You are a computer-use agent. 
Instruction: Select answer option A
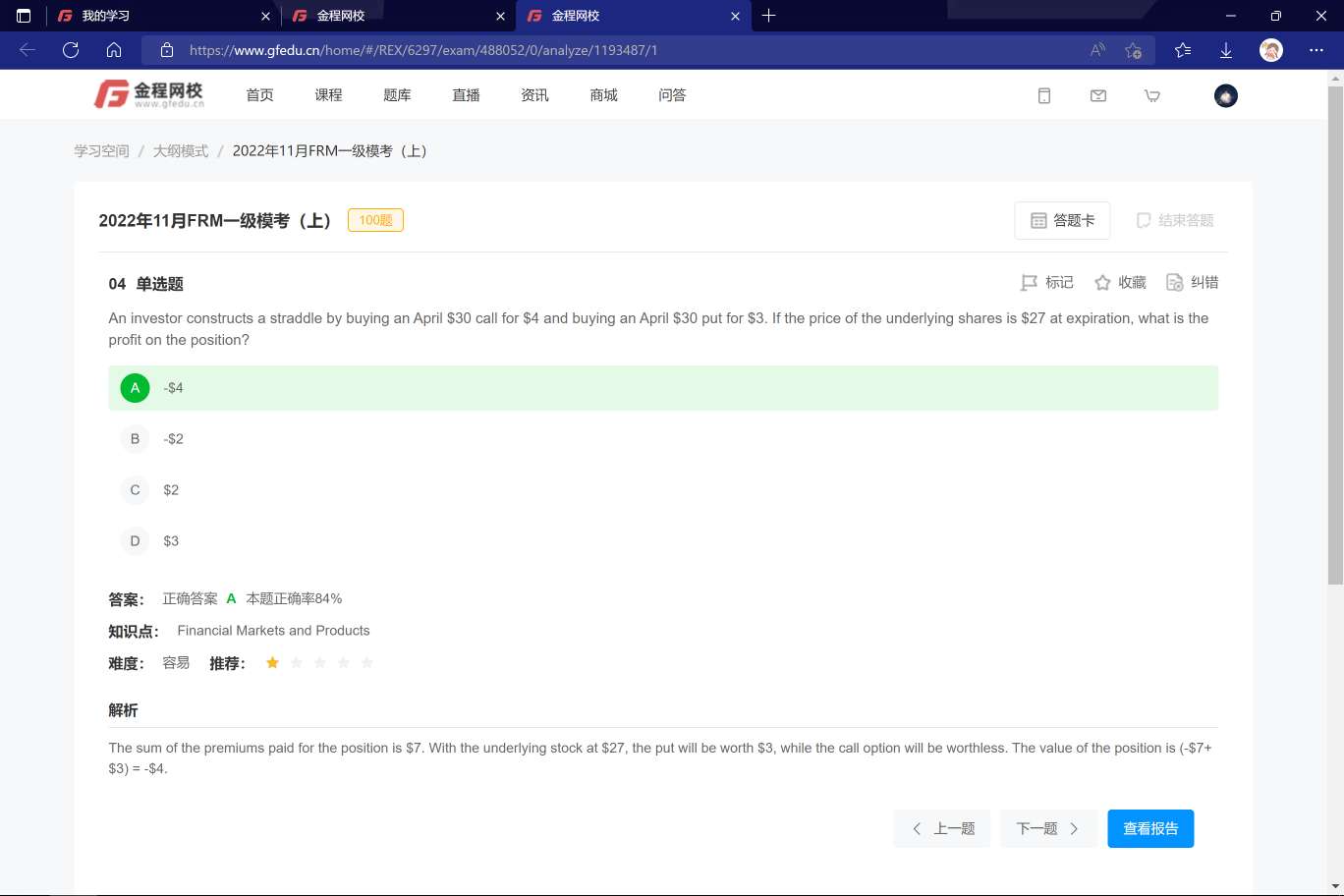coord(136,388)
